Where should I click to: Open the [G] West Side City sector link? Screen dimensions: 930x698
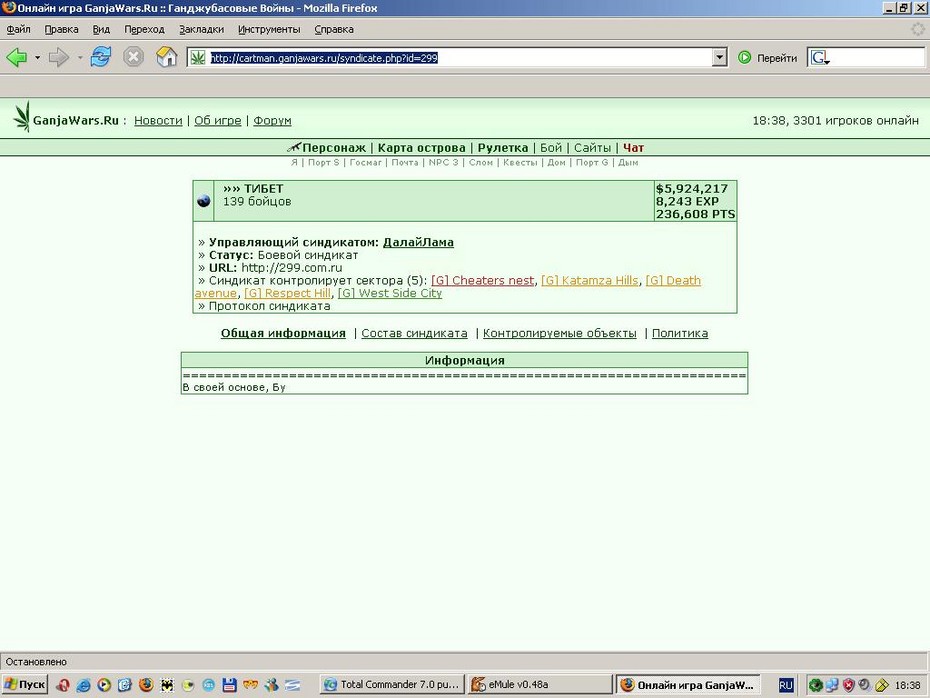(390, 293)
